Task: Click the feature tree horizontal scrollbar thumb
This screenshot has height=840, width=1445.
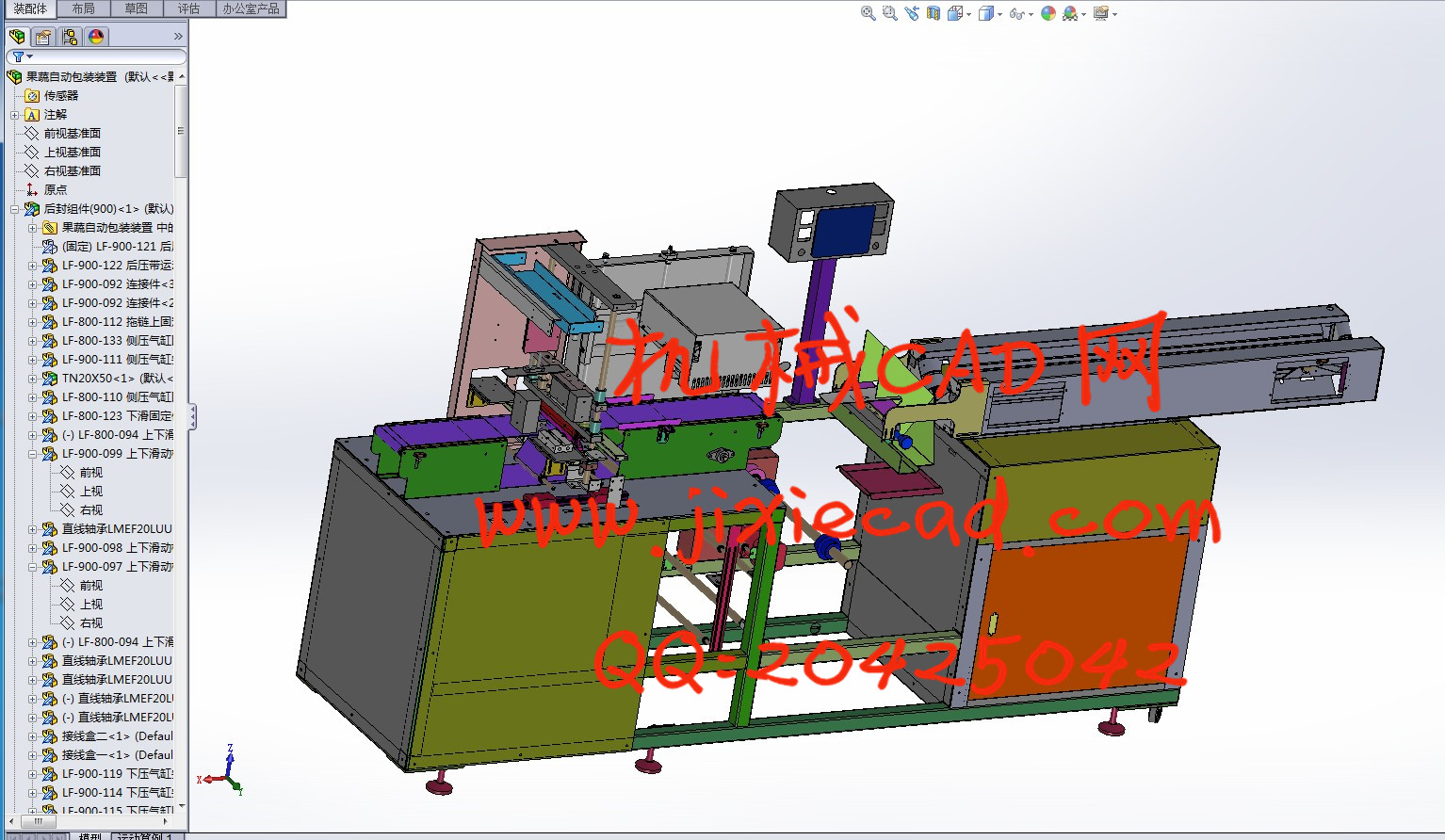Action: coord(38,821)
